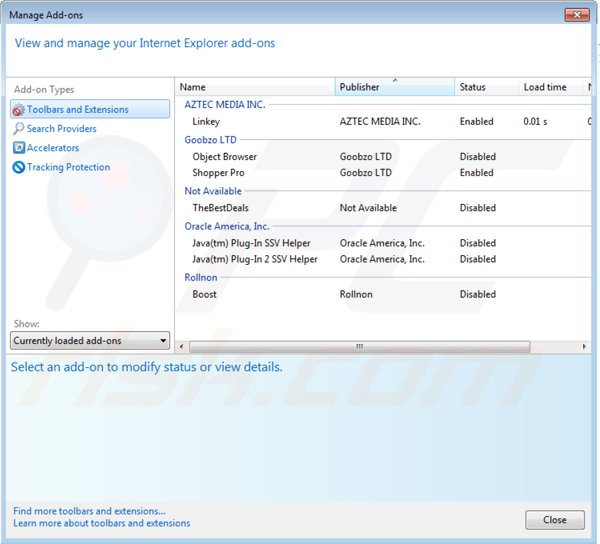The image size is (600, 544).
Task: Sort list by Publisher column header
Action: pos(395,87)
